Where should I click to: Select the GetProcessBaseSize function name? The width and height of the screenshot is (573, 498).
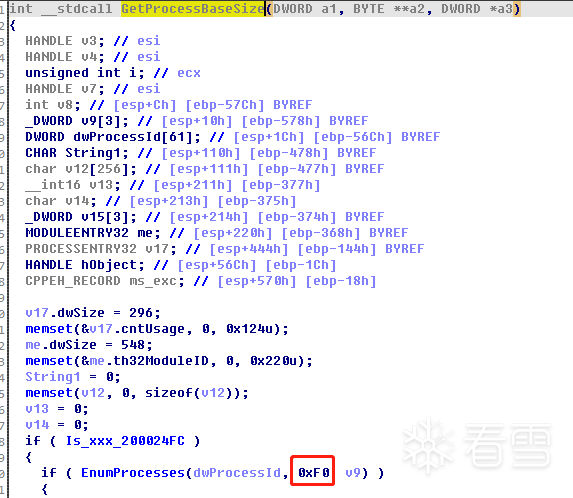(193, 8)
